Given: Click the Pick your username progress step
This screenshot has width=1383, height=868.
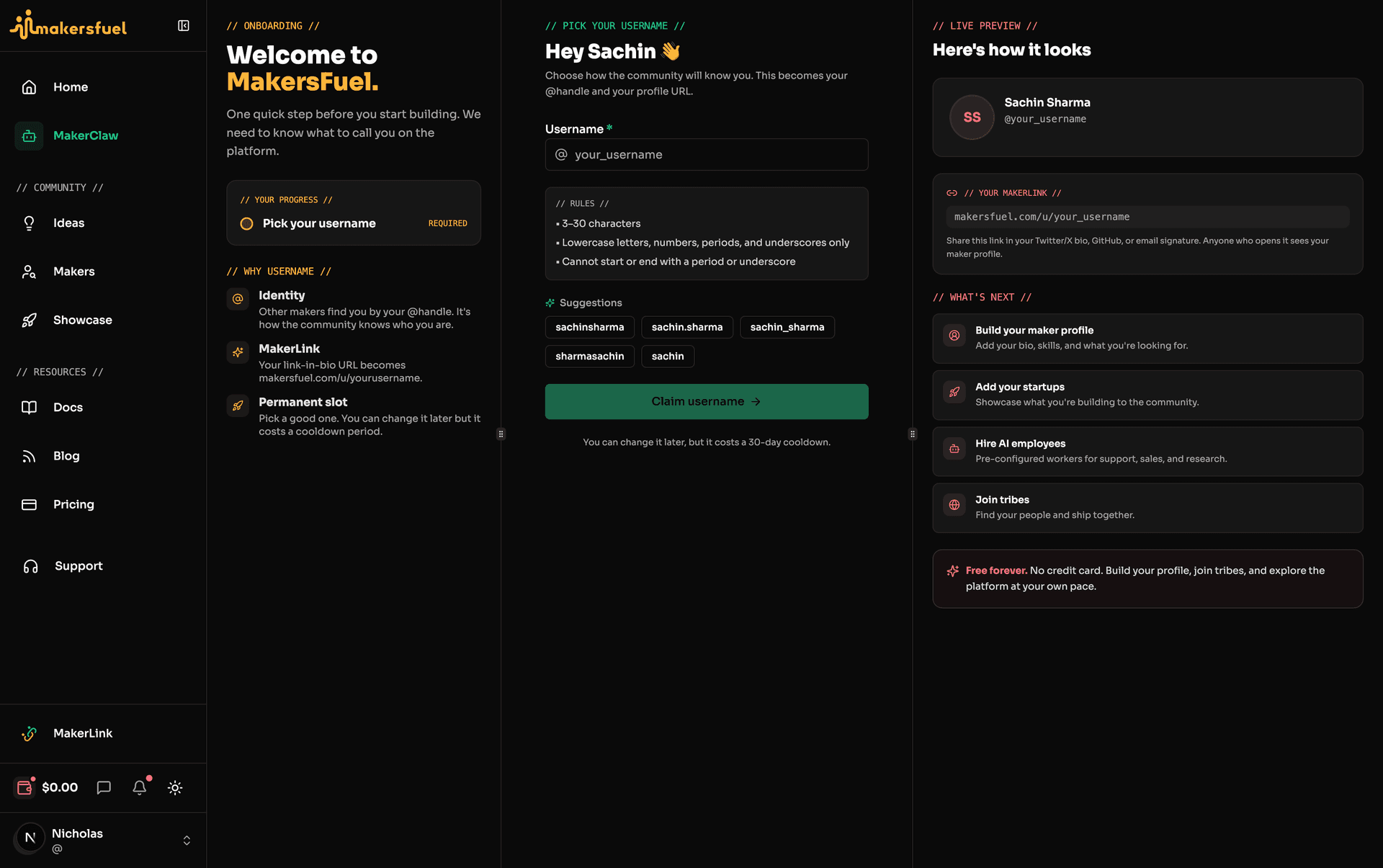Looking at the screenshot, I should pyautogui.click(x=354, y=223).
